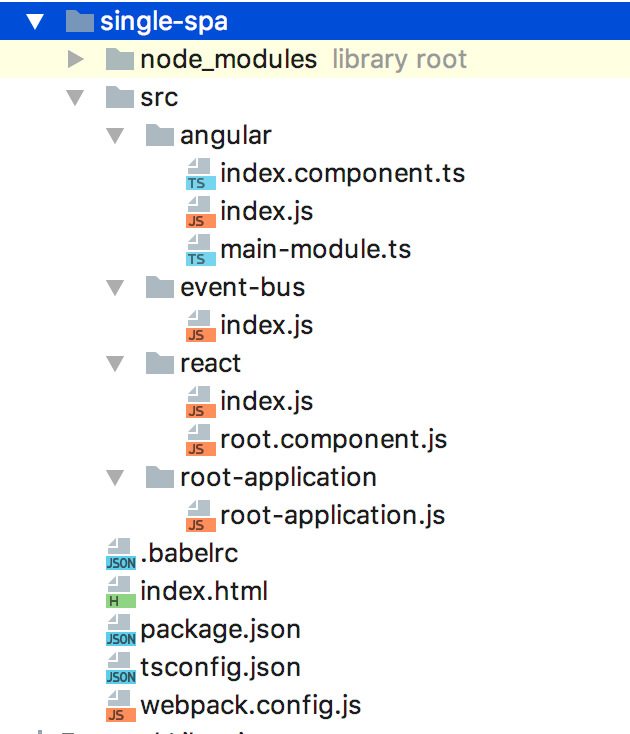Click the angular folder icon
The width and height of the screenshot is (630, 734).
[x=160, y=135]
